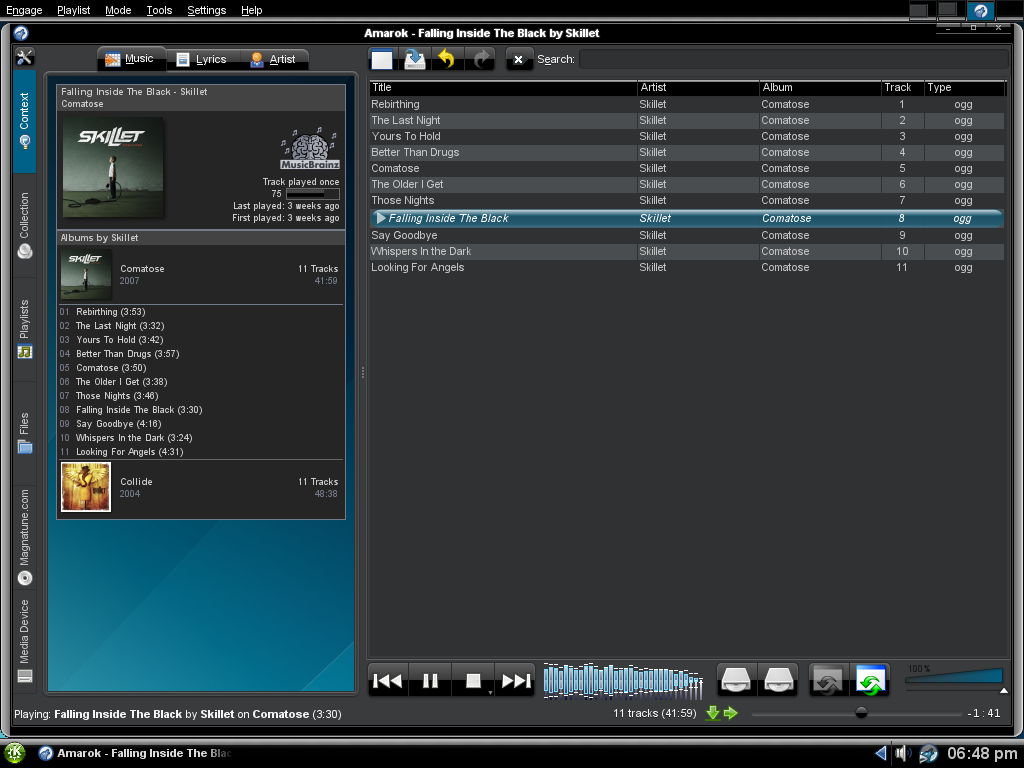Click into the playlist Search field
1024x768 pixels.
coord(793,59)
